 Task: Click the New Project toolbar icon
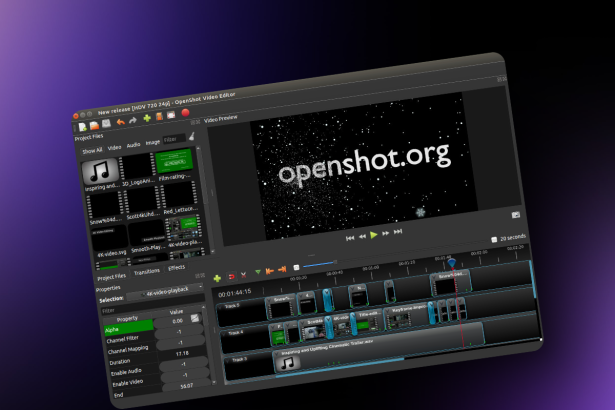83,127
